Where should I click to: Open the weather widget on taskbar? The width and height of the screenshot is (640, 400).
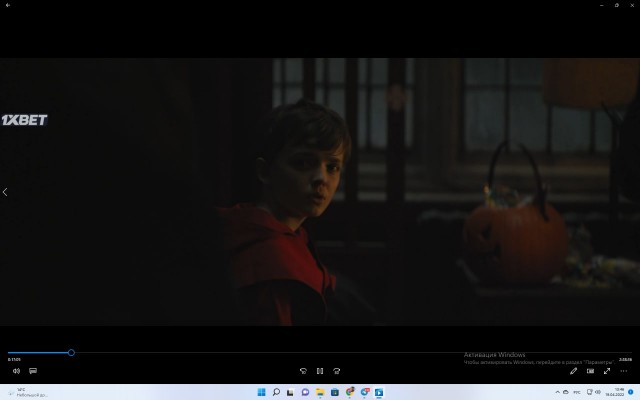point(28,392)
